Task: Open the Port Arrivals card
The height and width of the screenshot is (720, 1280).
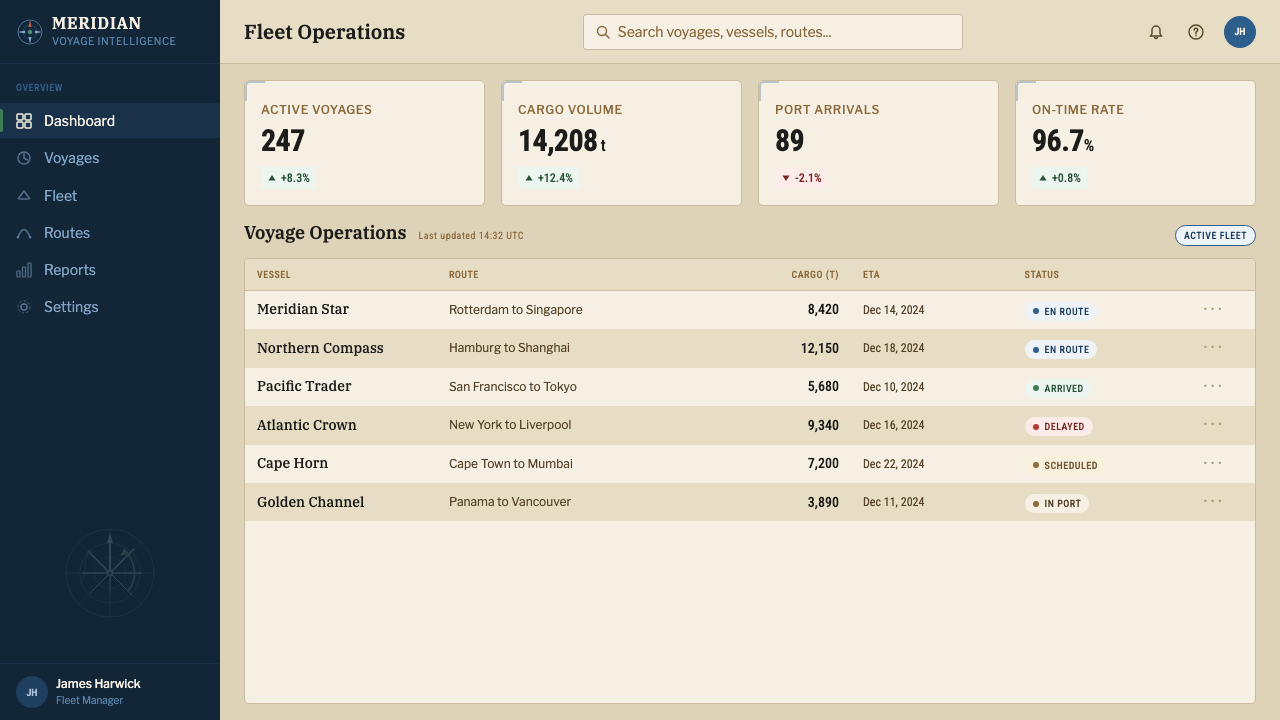Action: [x=878, y=143]
